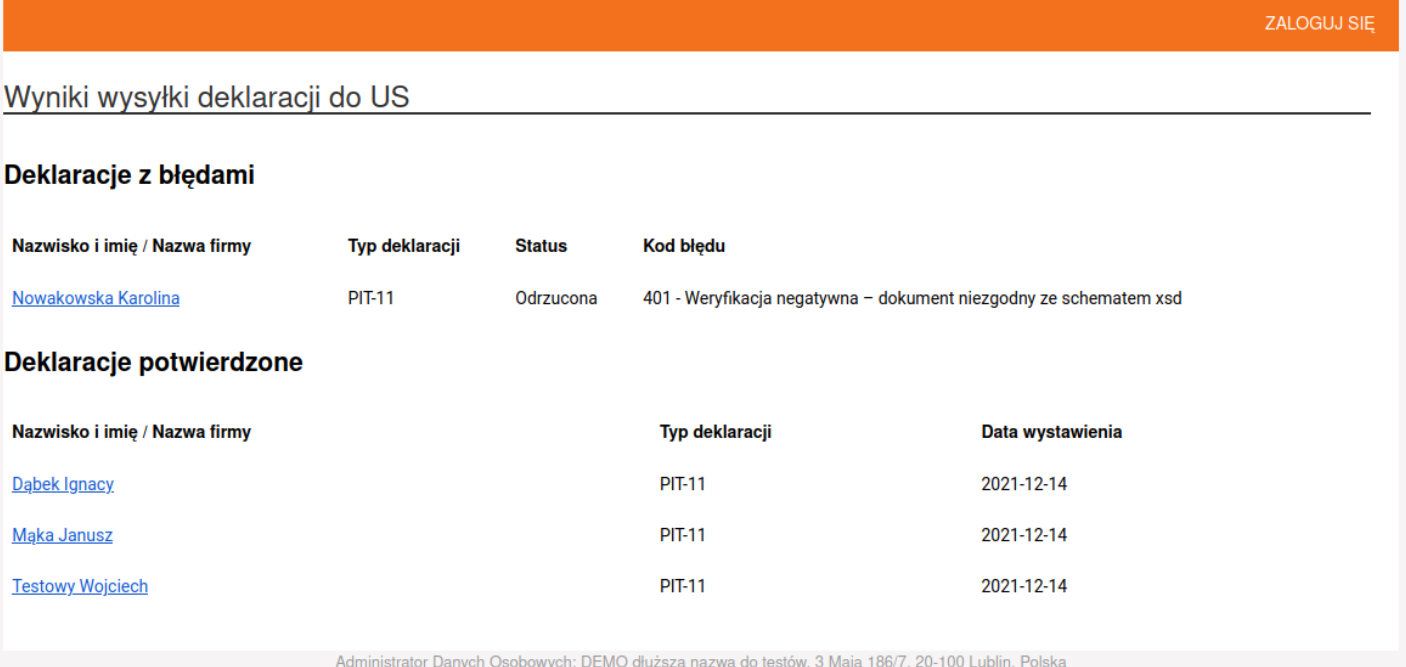Click PIT-11 in the Dąbek Ignacy row
The height and width of the screenshot is (667, 1406).
tap(682, 485)
